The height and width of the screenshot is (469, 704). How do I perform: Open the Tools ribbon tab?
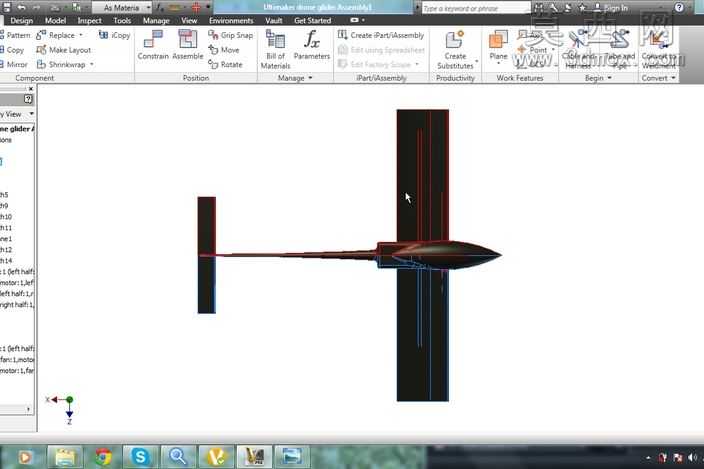pos(122,21)
